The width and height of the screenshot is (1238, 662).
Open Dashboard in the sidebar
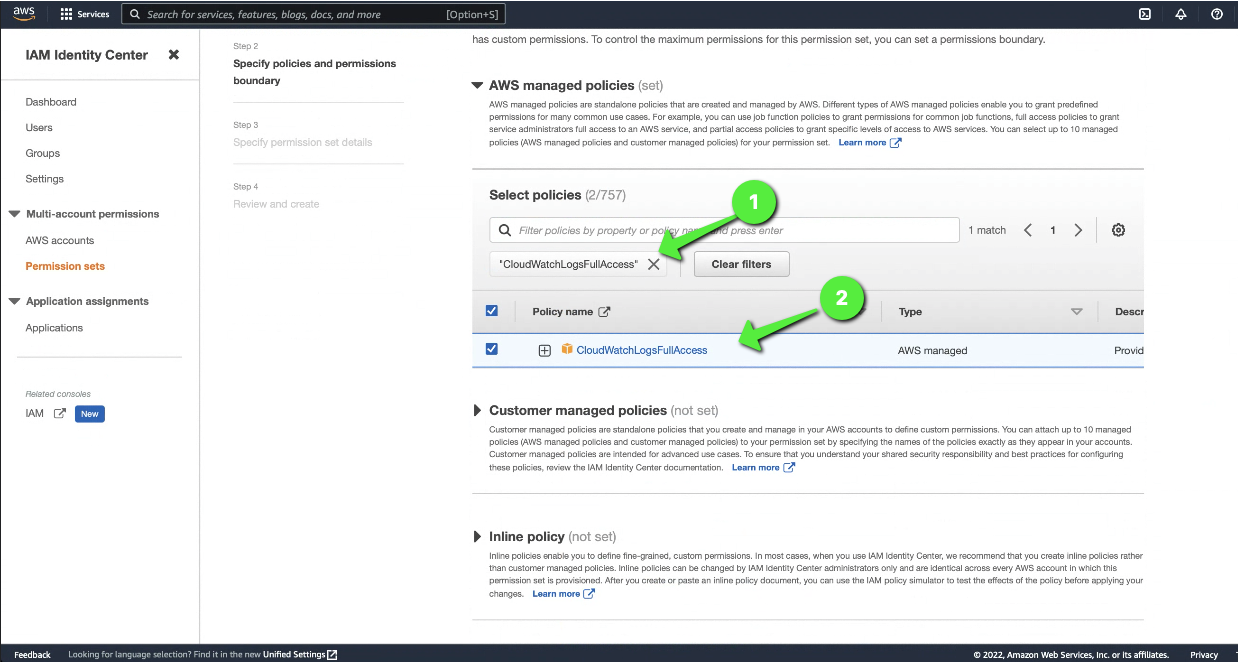(x=51, y=102)
